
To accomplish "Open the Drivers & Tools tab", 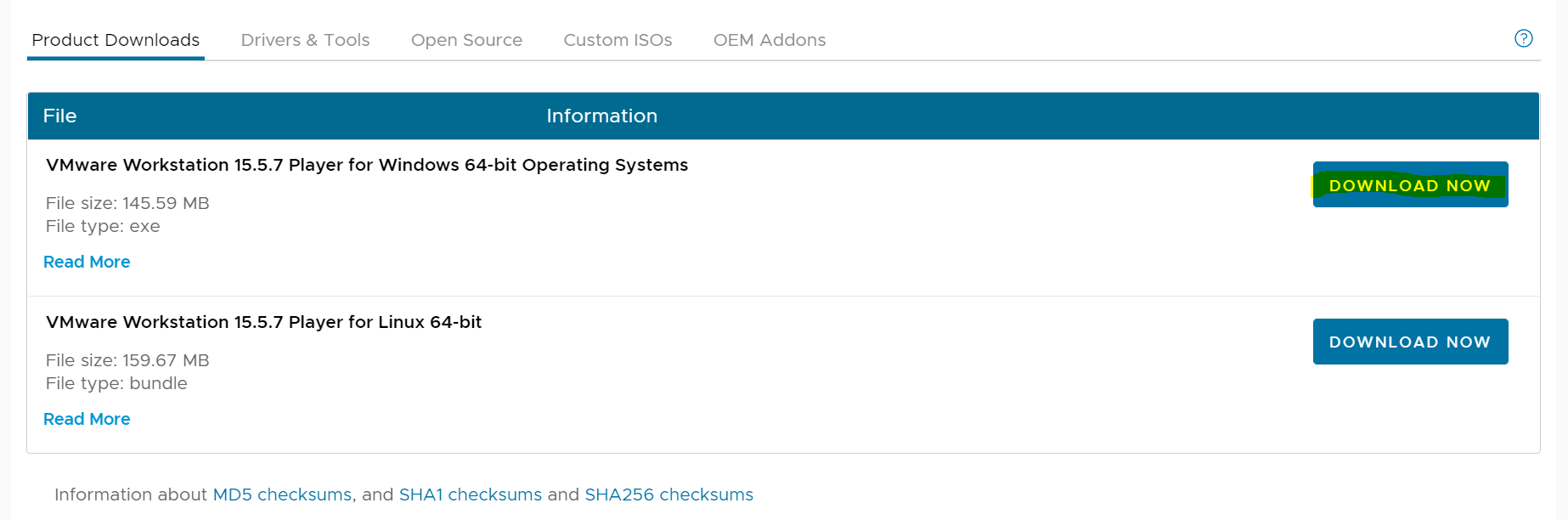I will tap(305, 40).
